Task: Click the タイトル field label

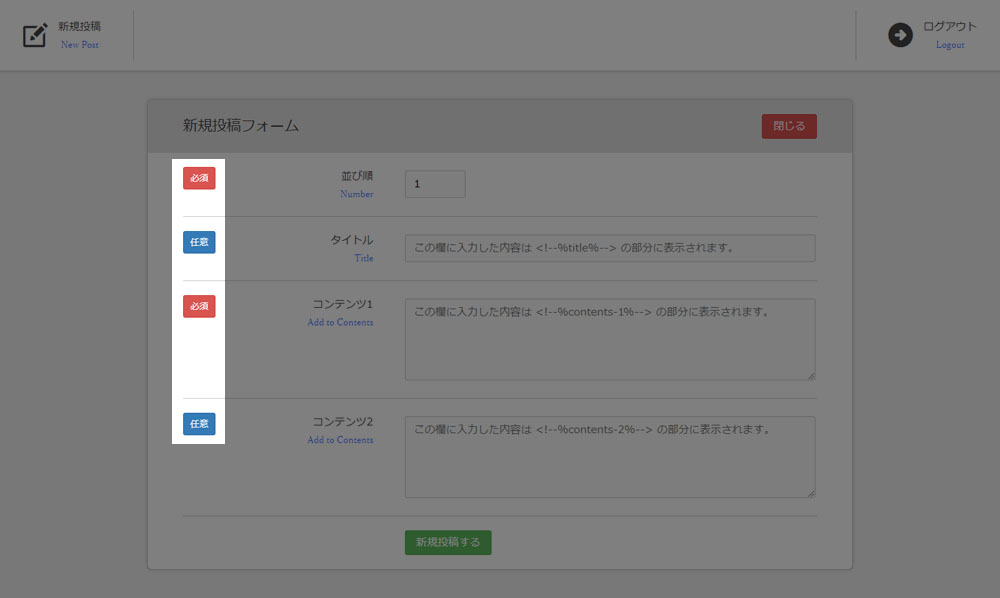Action: pos(351,240)
